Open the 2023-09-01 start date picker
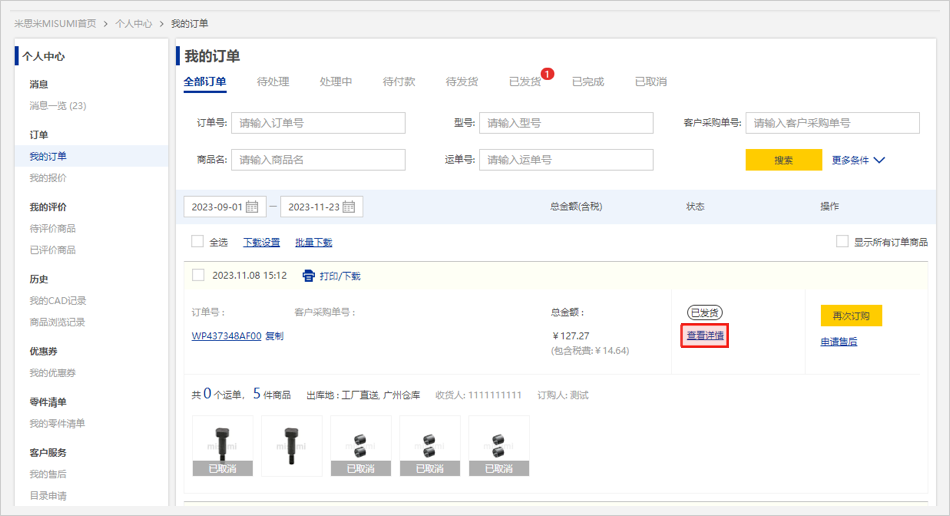 pyautogui.click(x=216, y=207)
